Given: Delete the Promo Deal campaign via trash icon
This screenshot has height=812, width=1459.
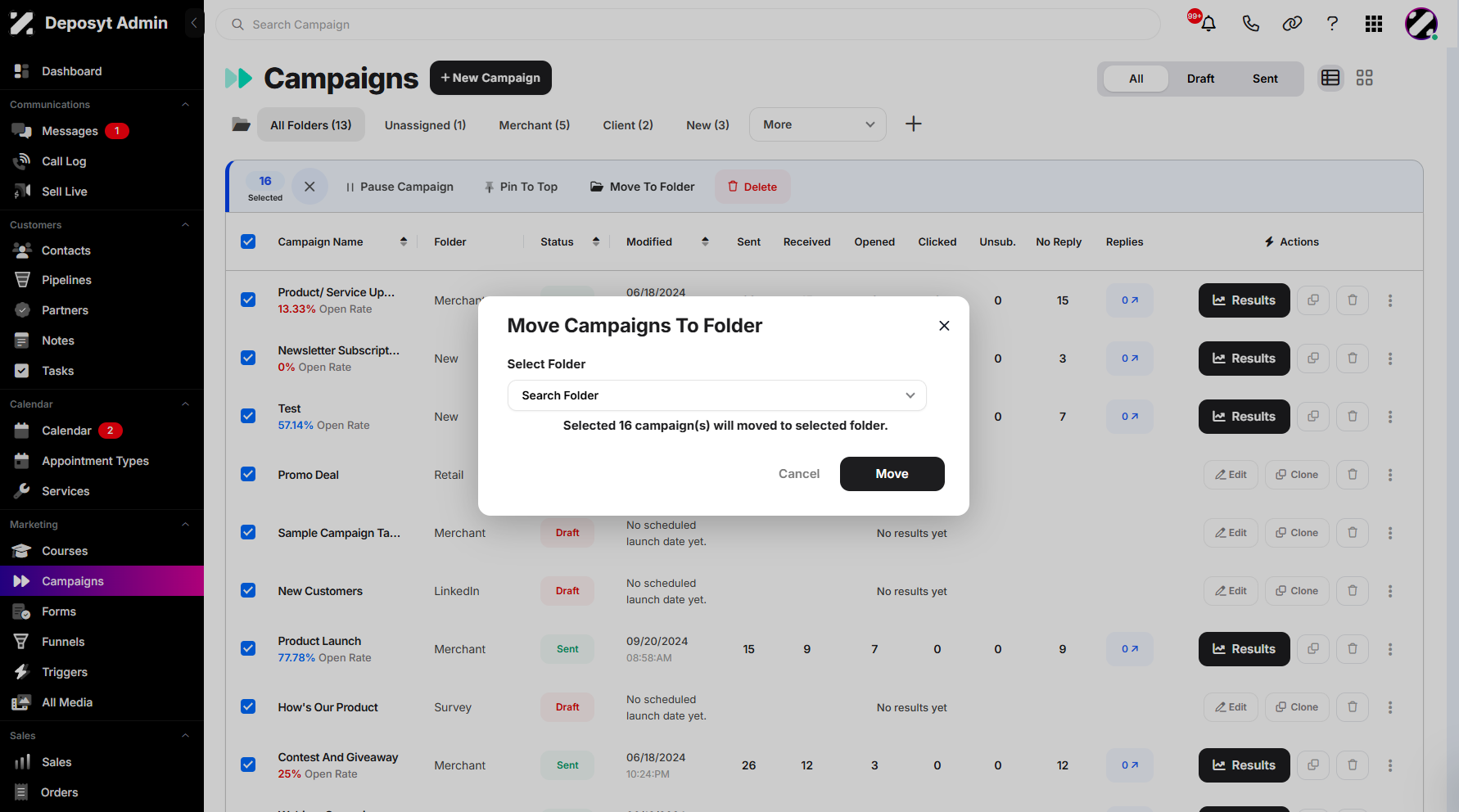Looking at the screenshot, I should (1353, 475).
